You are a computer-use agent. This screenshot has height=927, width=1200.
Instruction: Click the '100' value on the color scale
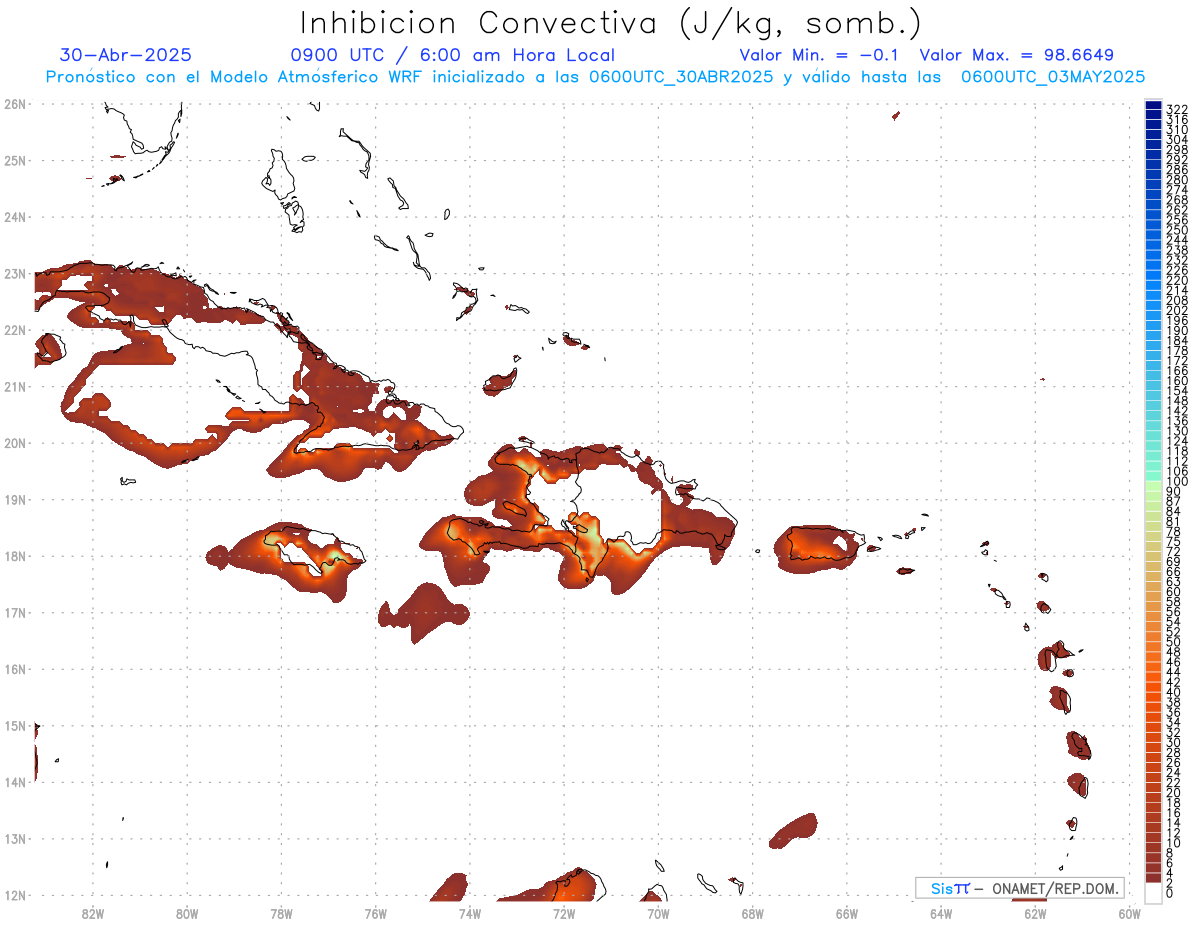(1177, 482)
